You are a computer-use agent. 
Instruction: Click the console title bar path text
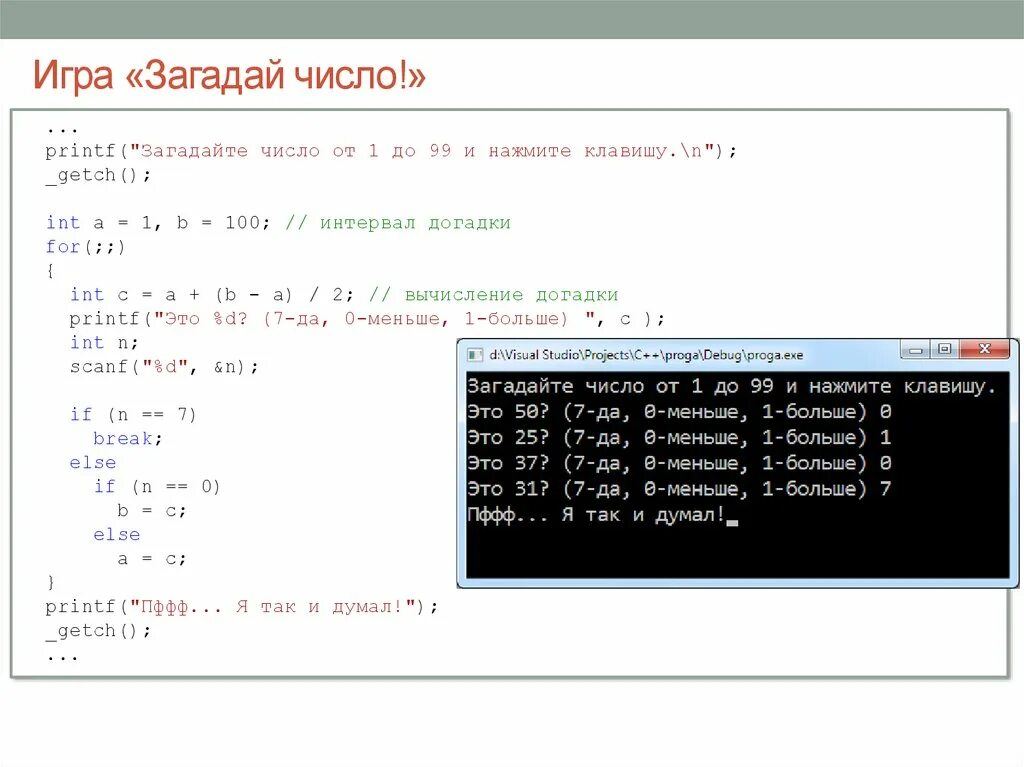pos(646,355)
